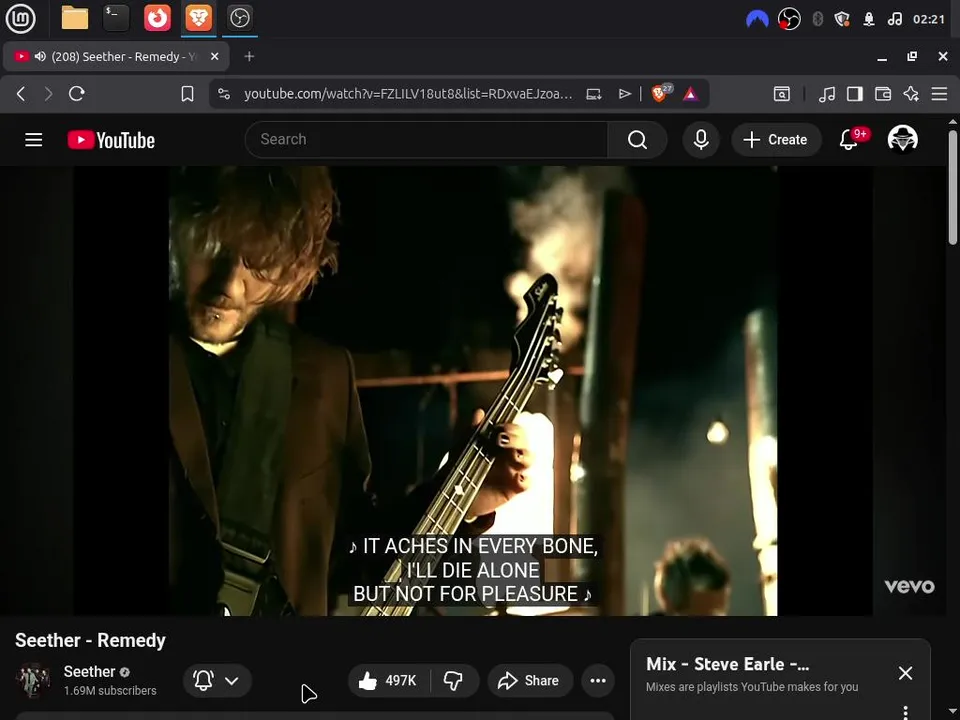This screenshot has height=720, width=960.
Task: Open the account avatar menu
Action: click(x=902, y=139)
